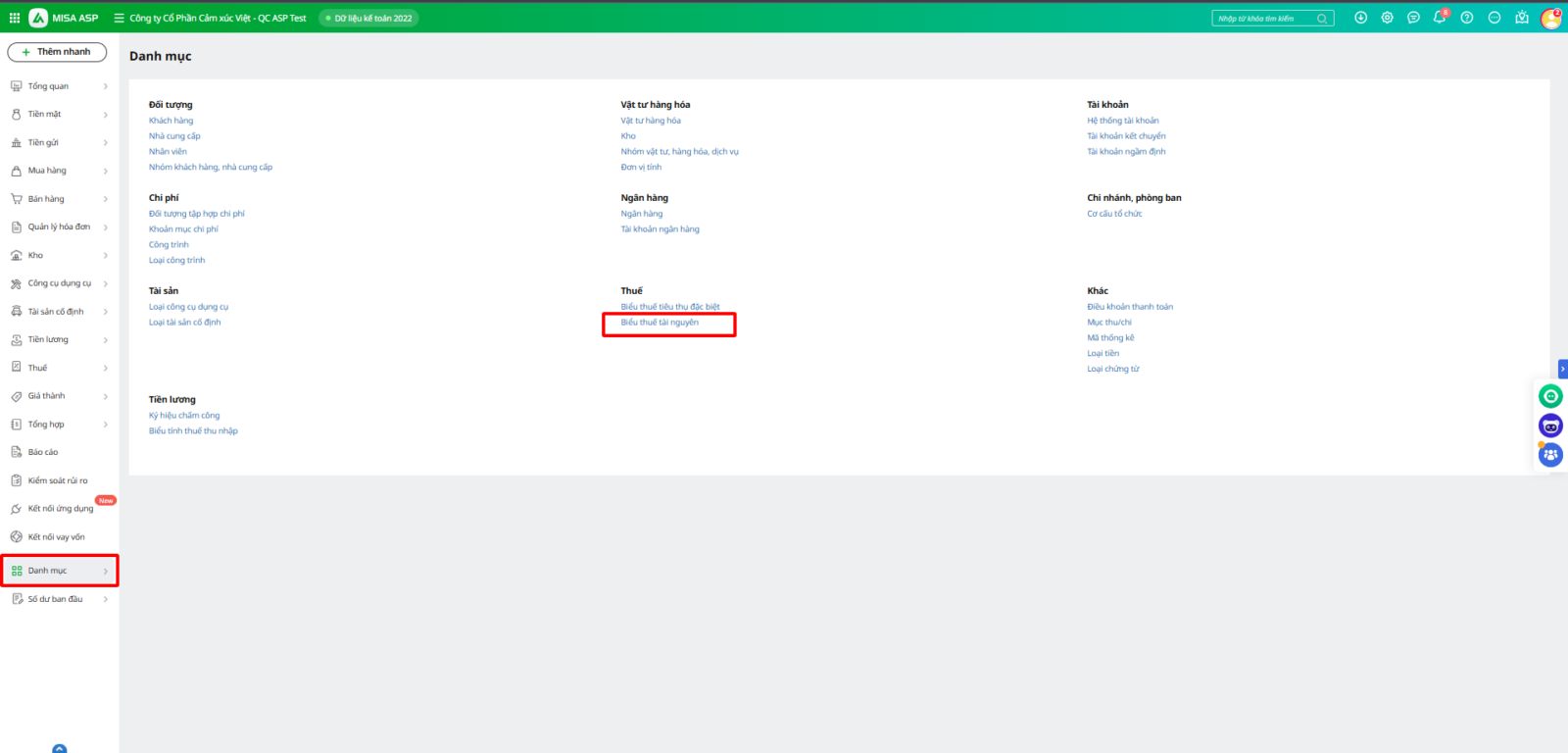1568x753 pixels.
Task: Expand the Tiền mặt sidebar chevron
Action: [x=106, y=115]
